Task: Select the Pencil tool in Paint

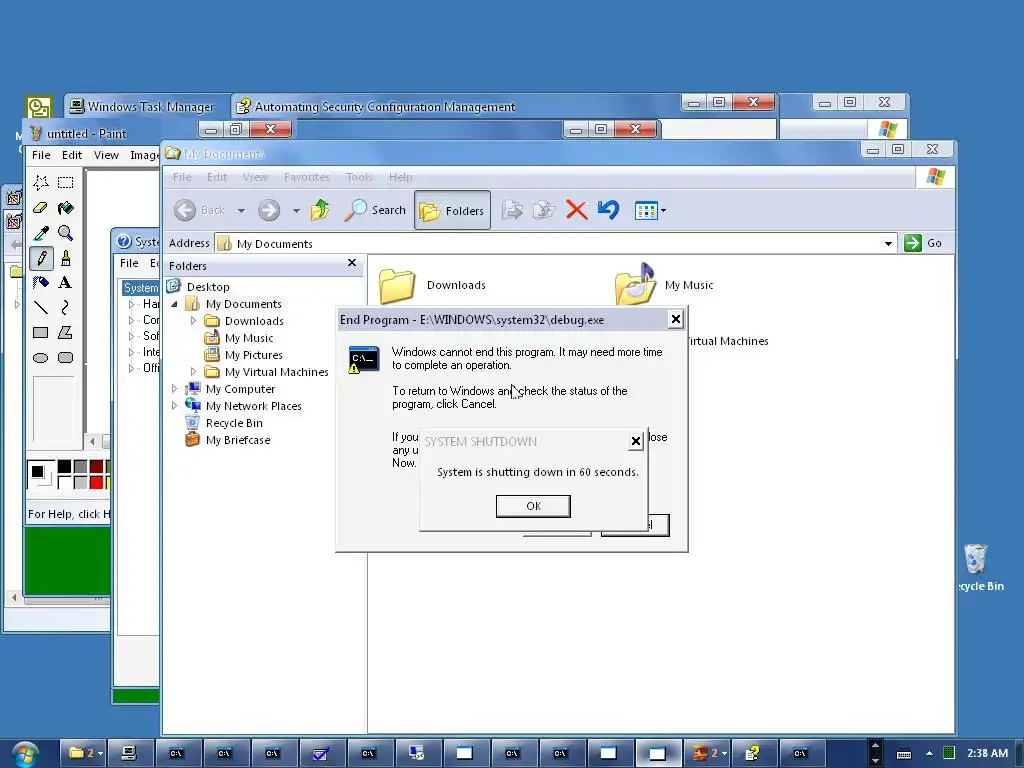Action: pyautogui.click(x=40, y=258)
